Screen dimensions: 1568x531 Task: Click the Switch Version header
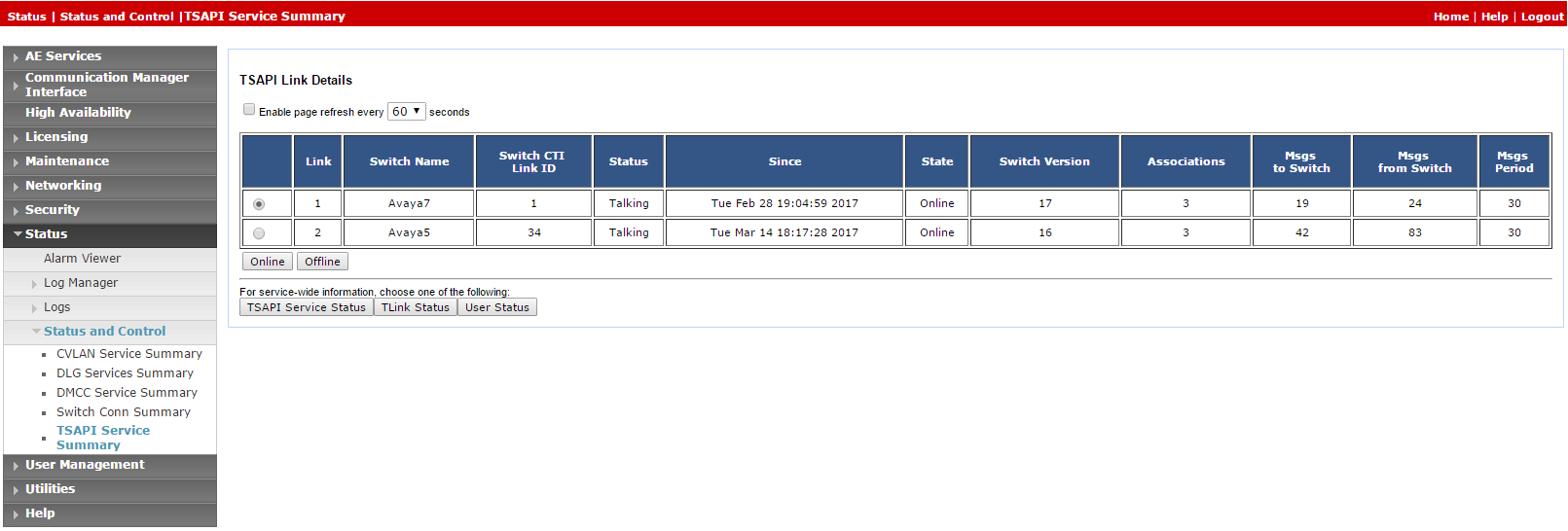[1044, 161]
